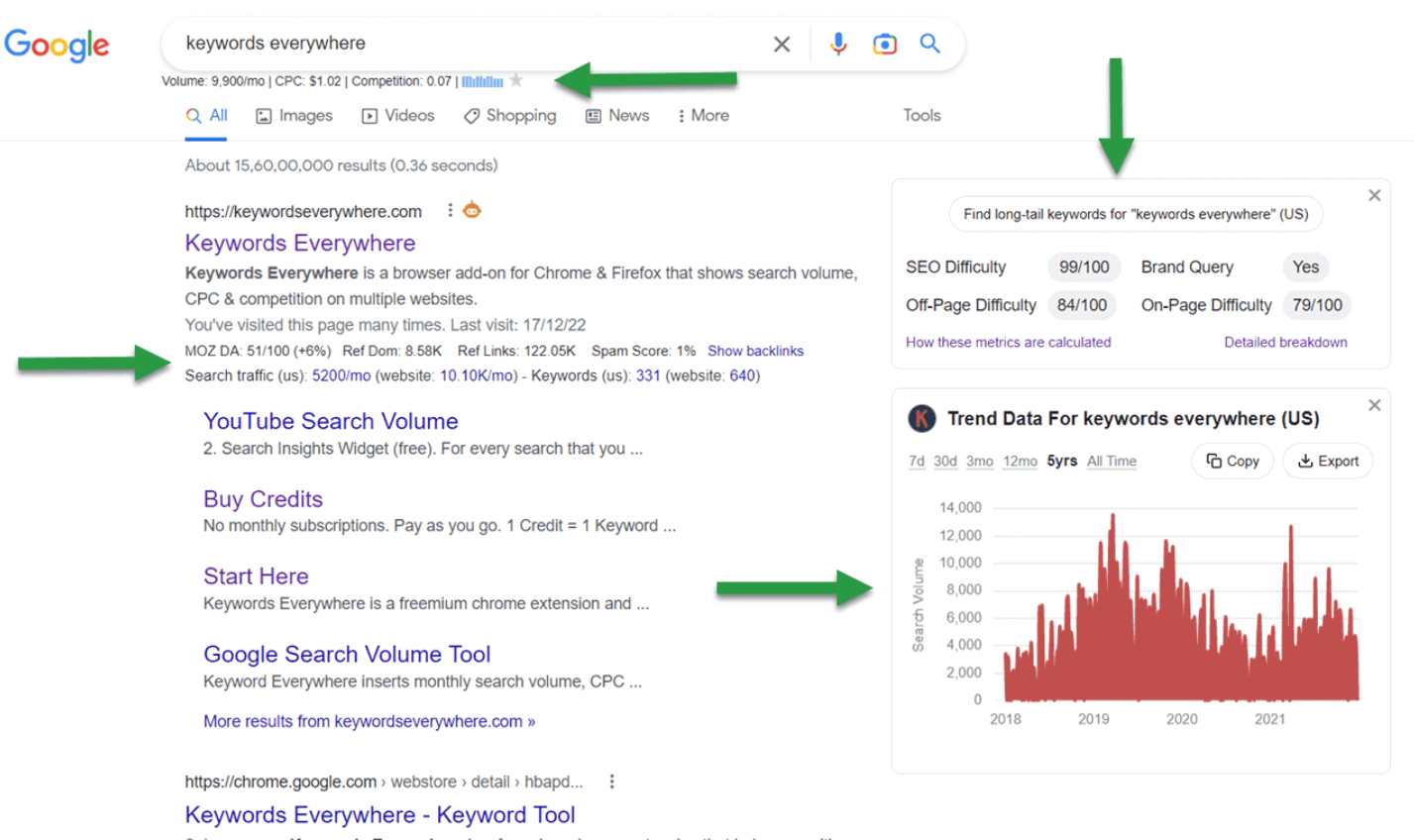Close the SEO Difficulty widget
Viewport: 1414px width, 840px height.
1374,195
